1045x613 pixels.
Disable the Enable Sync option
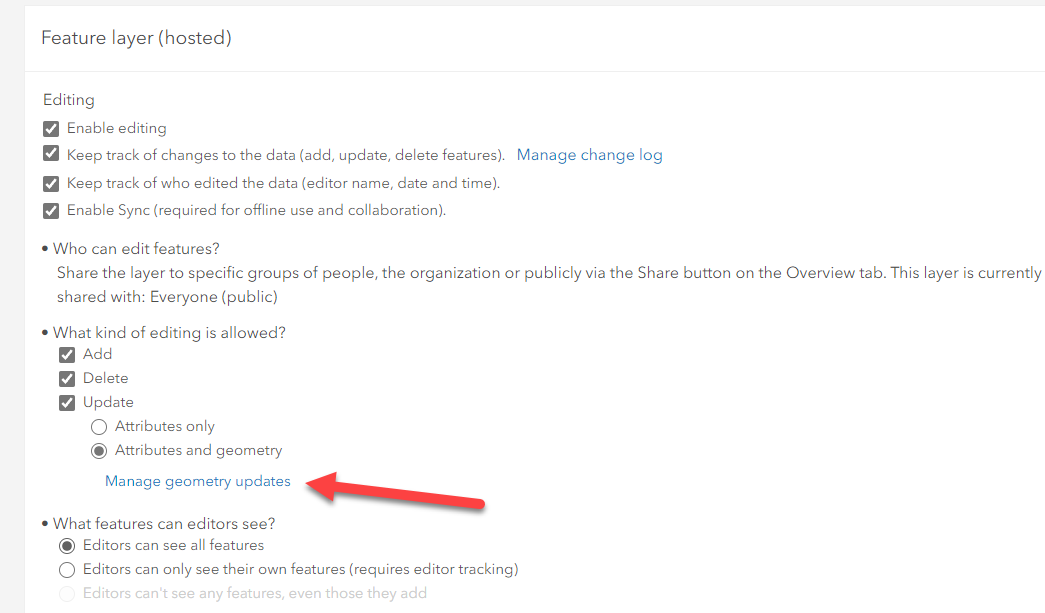pos(51,210)
